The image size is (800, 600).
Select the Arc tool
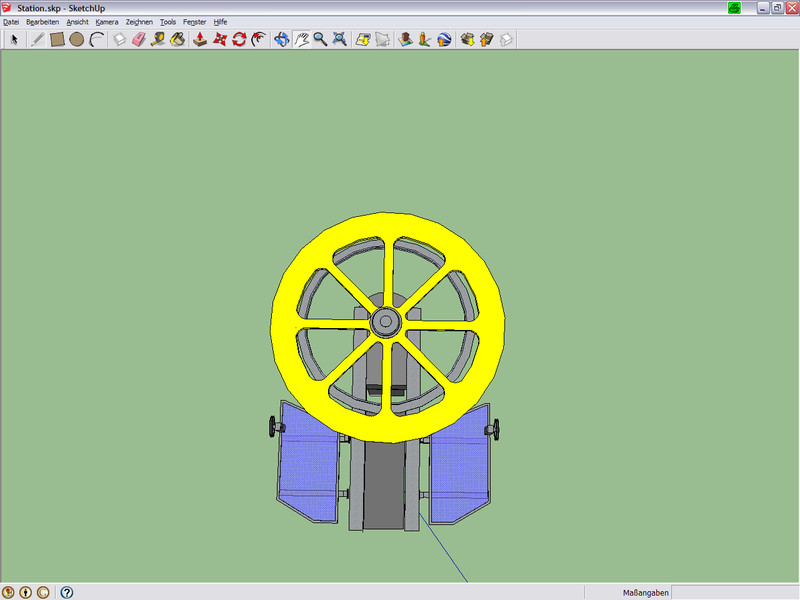pos(96,39)
